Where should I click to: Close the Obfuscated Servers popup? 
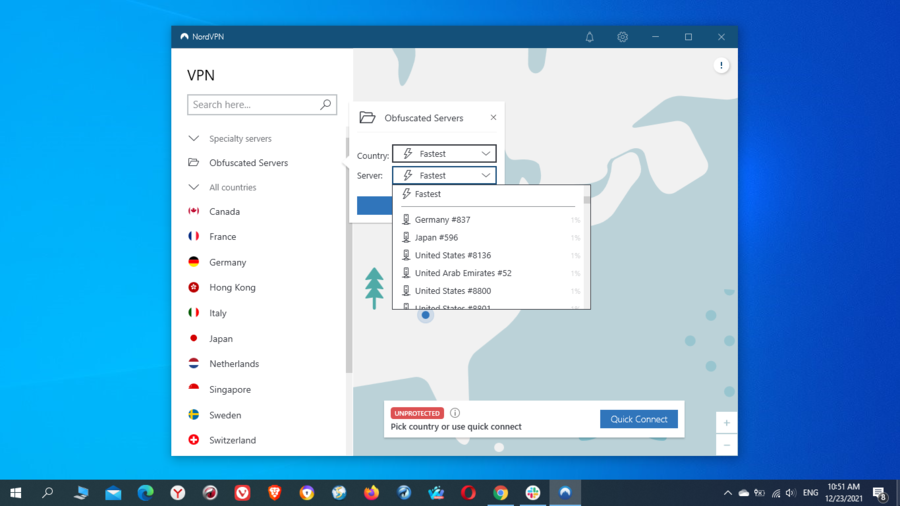click(x=493, y=117)
